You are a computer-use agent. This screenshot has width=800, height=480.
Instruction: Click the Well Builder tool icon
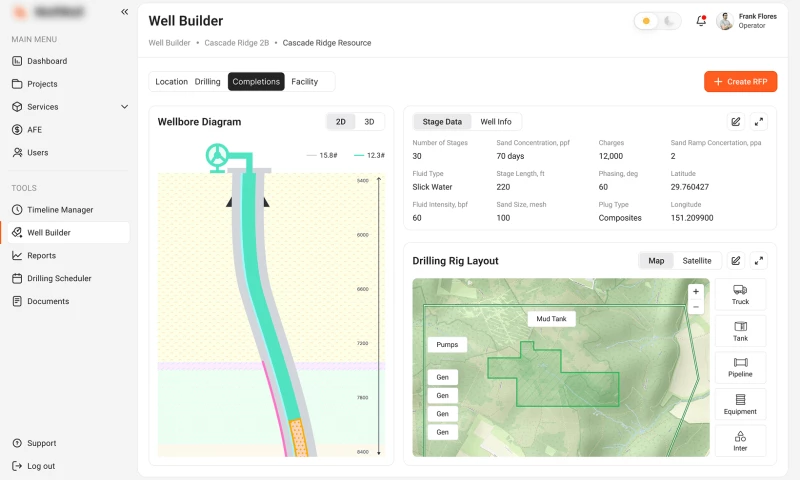(x=17, y=233)
